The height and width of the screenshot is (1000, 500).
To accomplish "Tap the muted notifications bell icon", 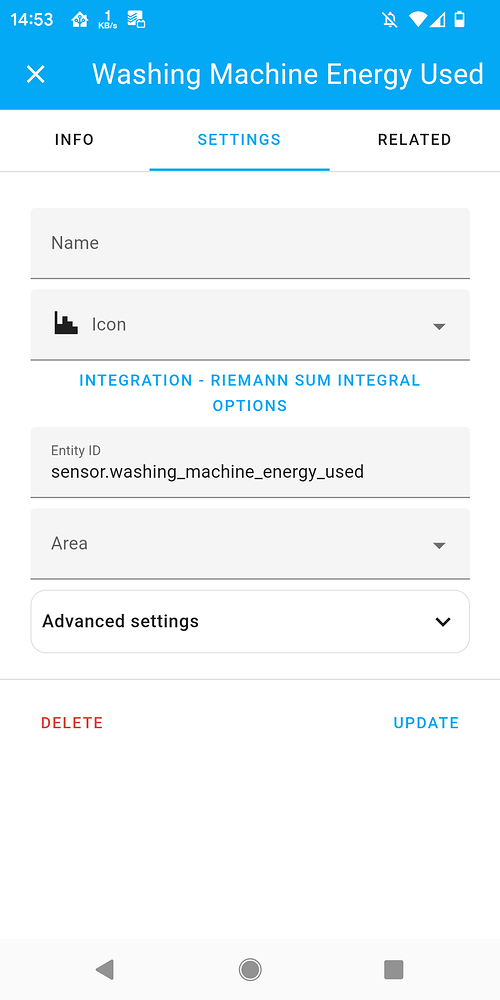I will [390, 20].
